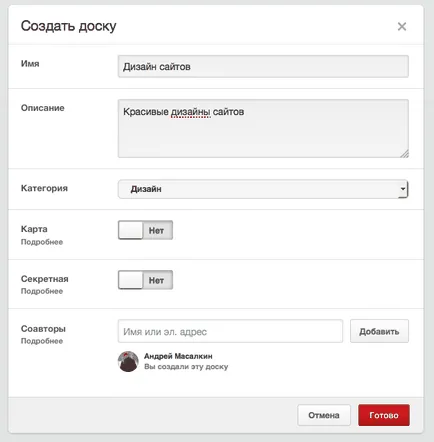The height and width of the screenshot is (442, 434).
Task: Close the Создать доску dialog
Action: (402, 26)
